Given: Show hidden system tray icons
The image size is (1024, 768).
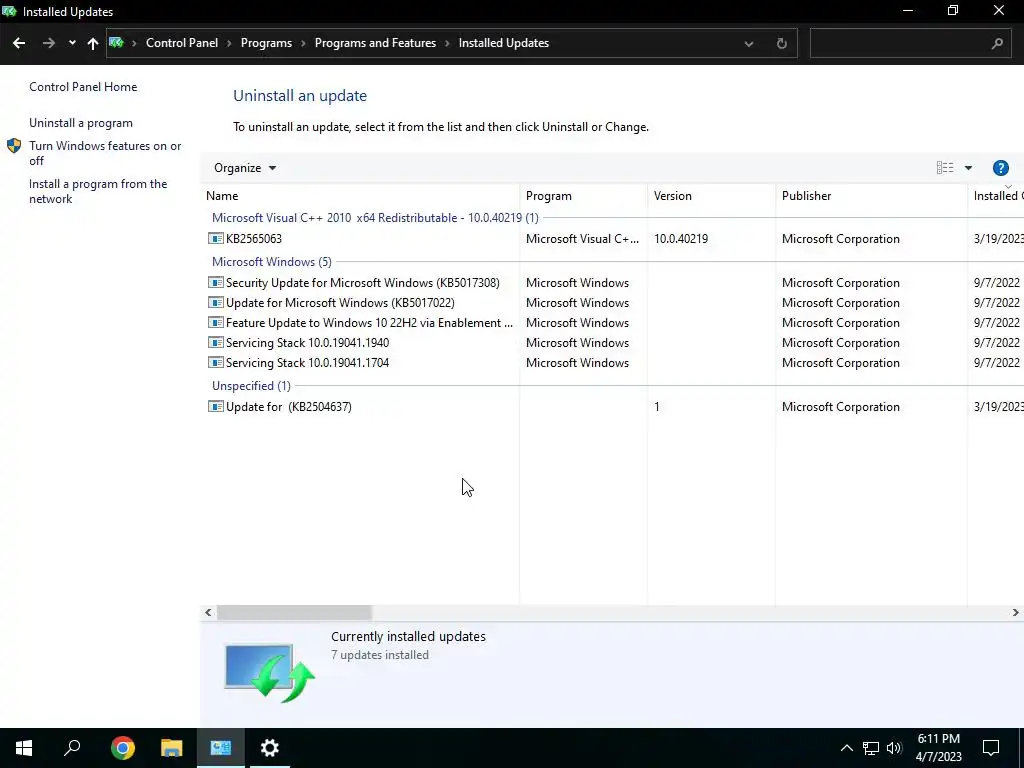Looking at the screenshot, I should [x=846, y=748].
